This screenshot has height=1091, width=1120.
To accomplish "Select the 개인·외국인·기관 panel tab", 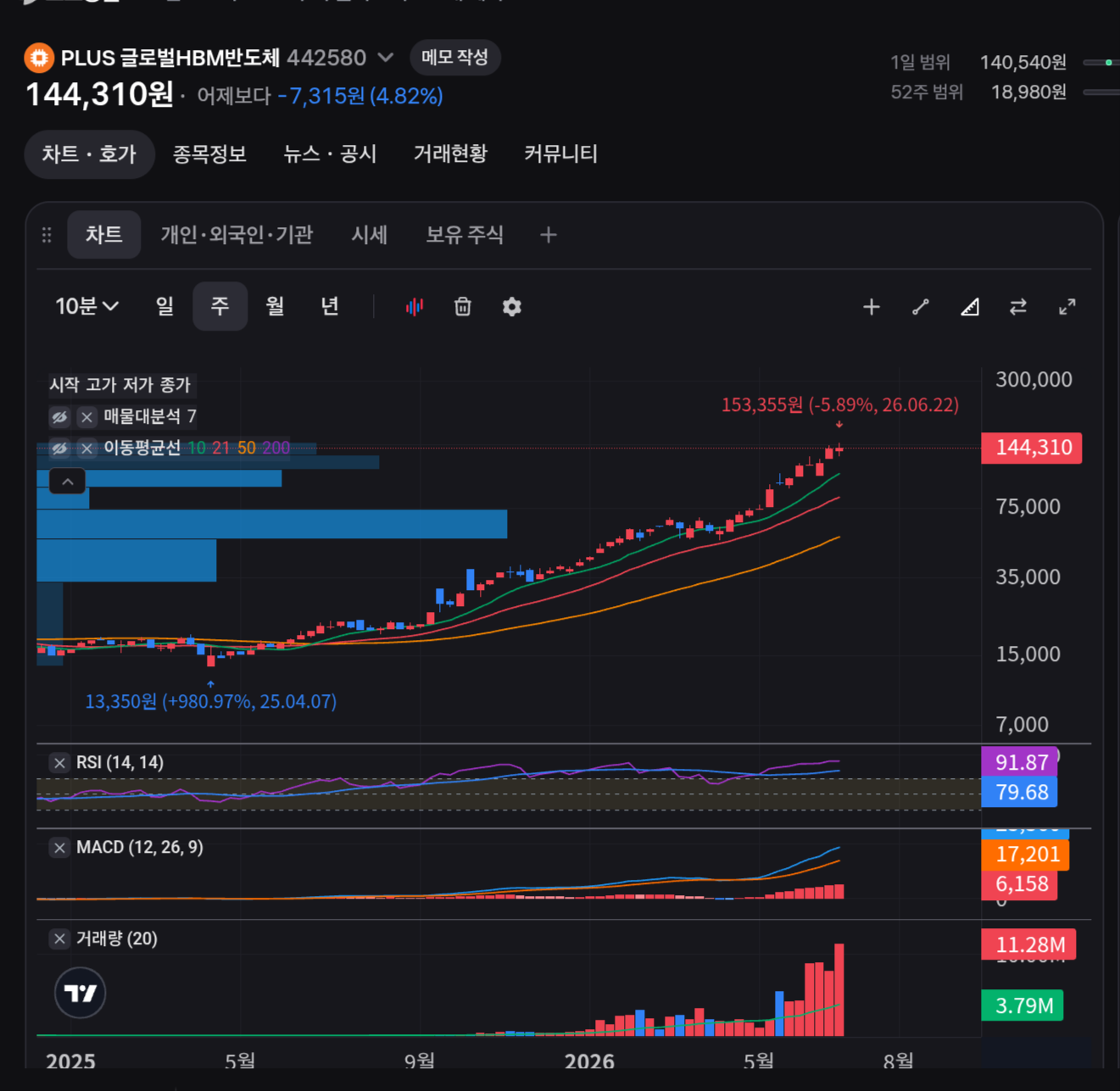I will click(237, 235).
